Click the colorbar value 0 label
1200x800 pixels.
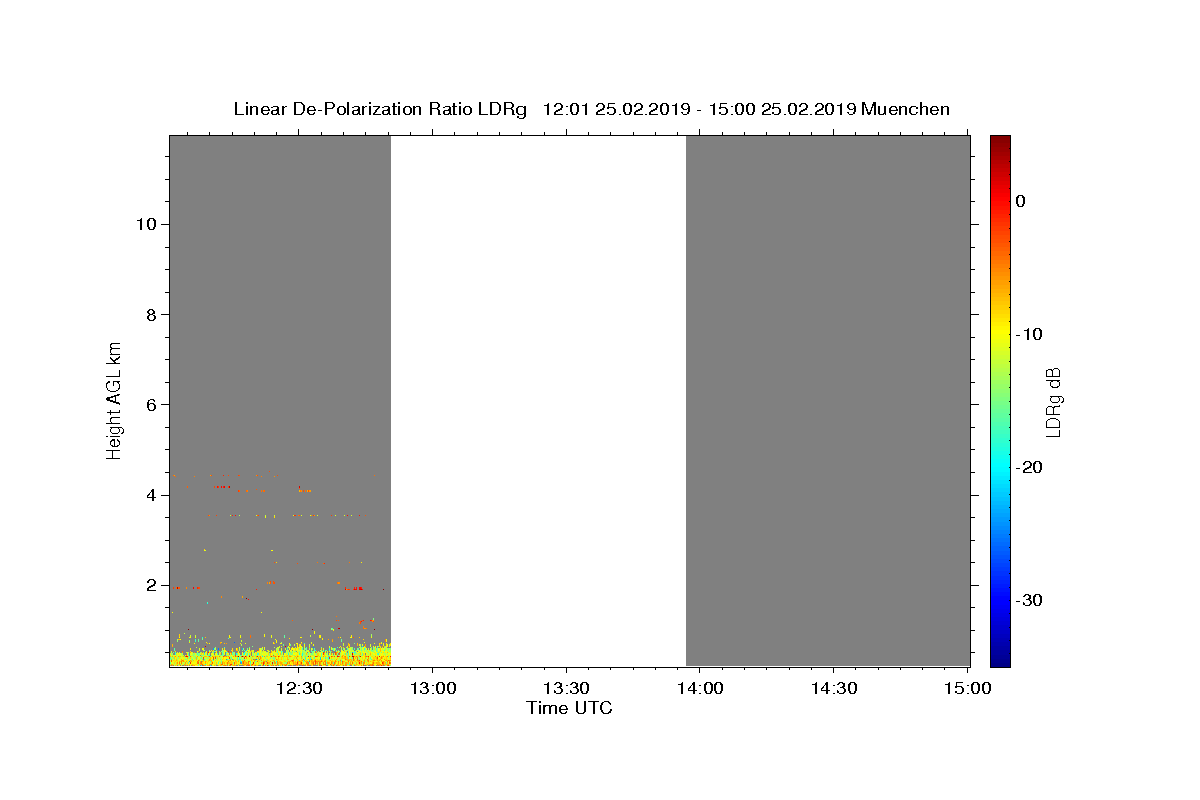point(1021,201)
